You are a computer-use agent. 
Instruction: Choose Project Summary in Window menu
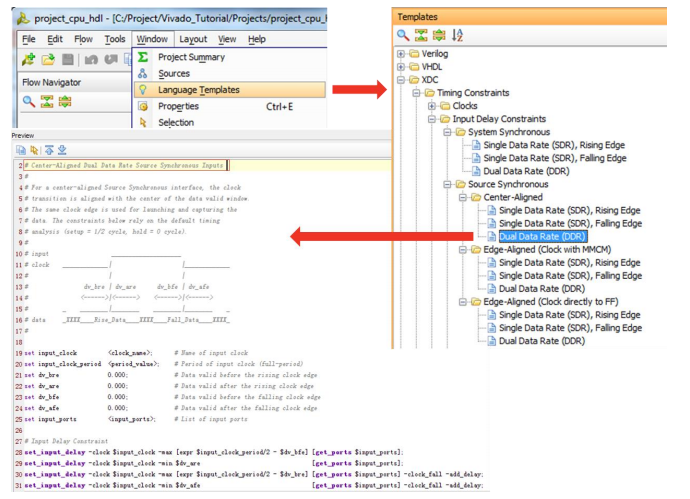pos(191,57)
